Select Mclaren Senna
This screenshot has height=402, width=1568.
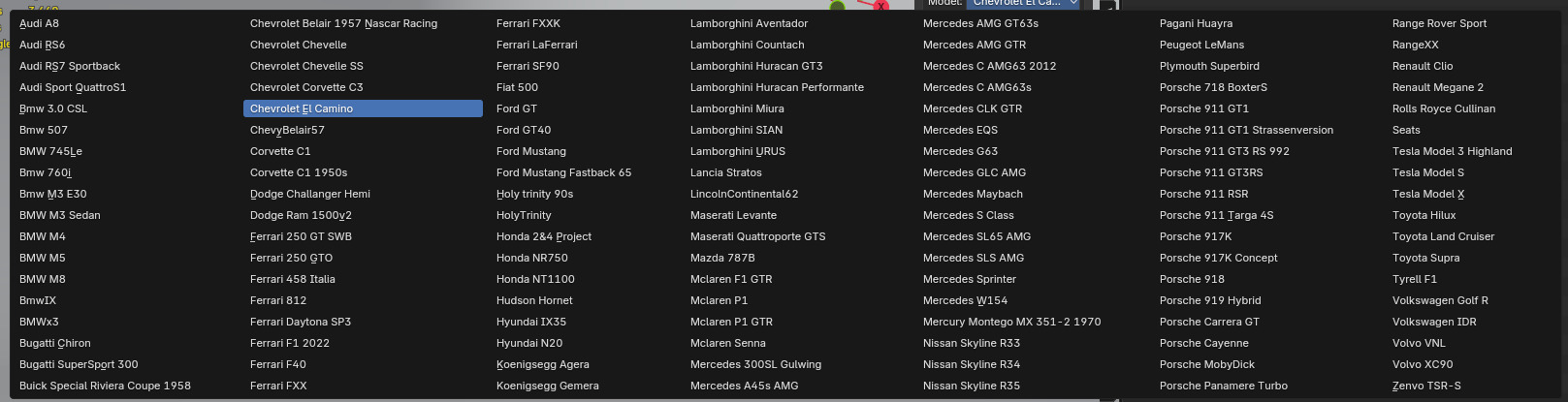pos(728,343)
